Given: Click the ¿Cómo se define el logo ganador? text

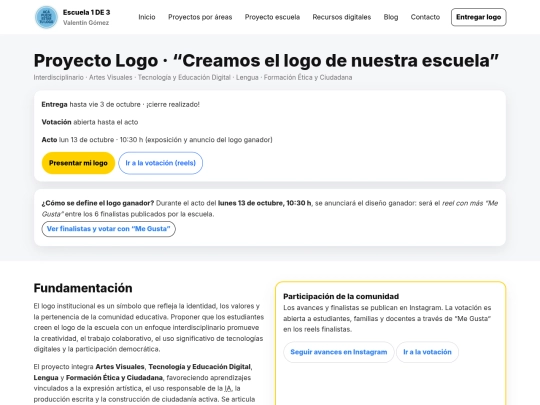Looking at the screenshot, I should (98, 203).
